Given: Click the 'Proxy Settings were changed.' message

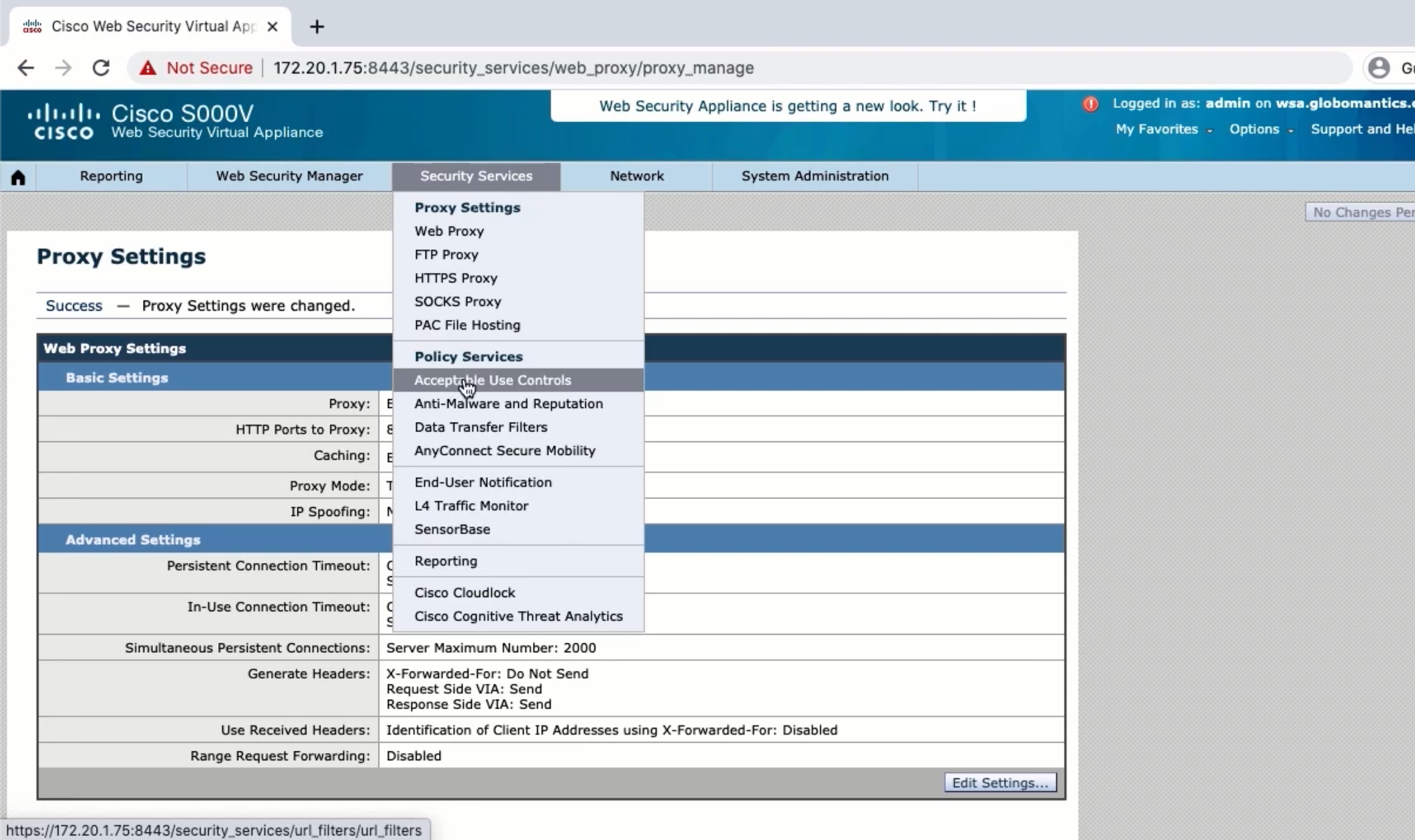Looking at the screenshot, I should point(248,305).
